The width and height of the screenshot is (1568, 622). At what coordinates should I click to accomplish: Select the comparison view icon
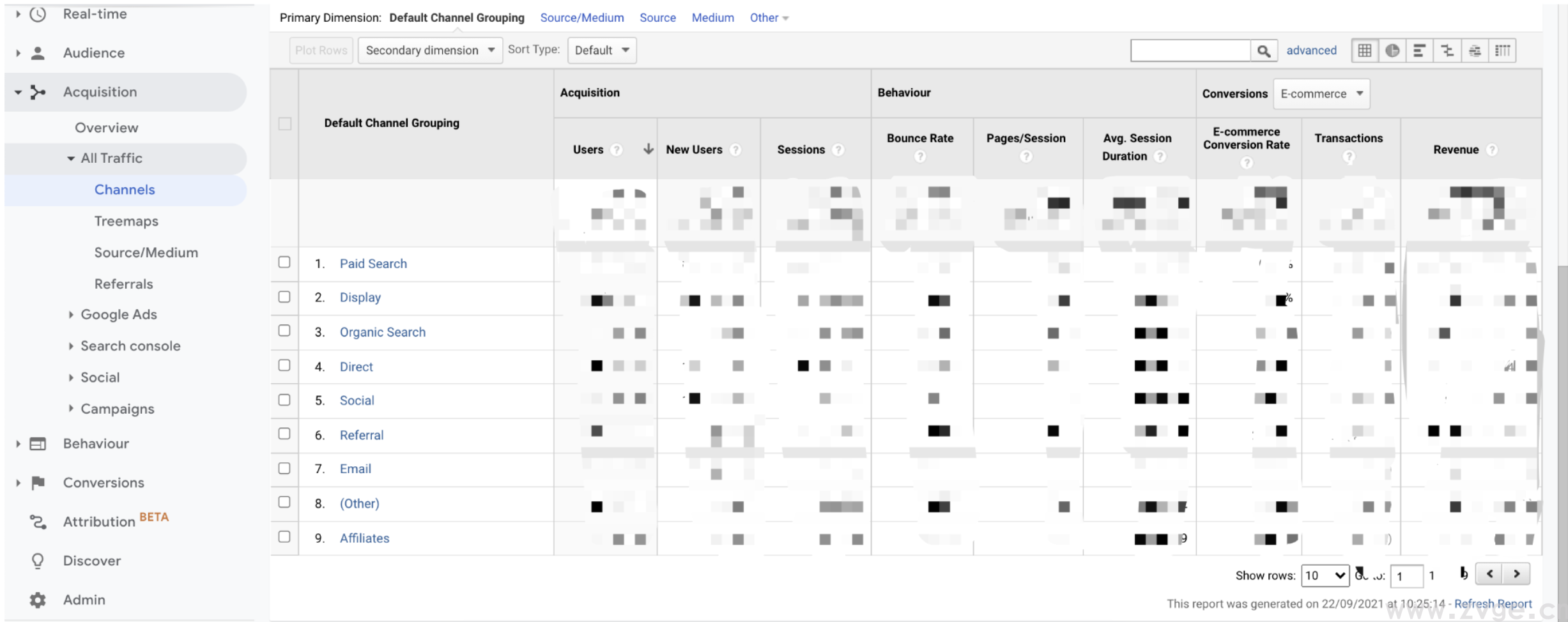1447,50
